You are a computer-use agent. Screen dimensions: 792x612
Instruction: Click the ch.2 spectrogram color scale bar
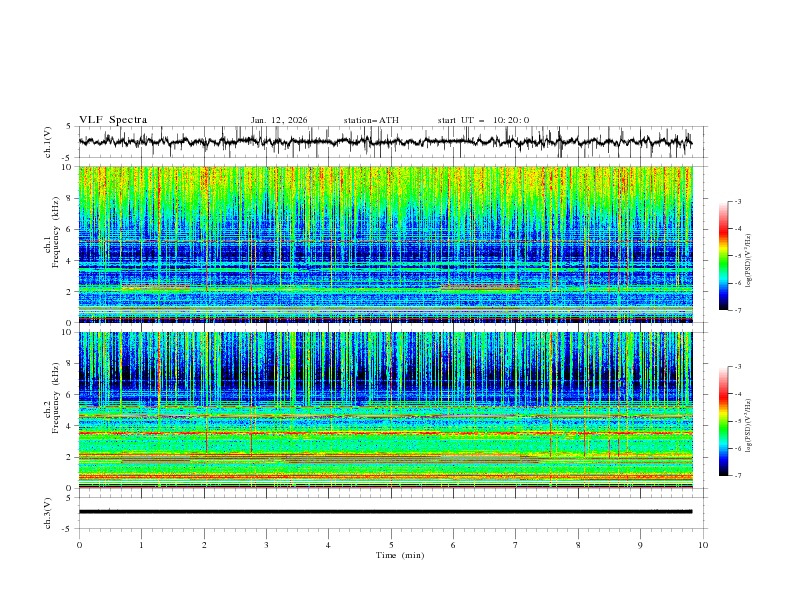pos(723,421)
